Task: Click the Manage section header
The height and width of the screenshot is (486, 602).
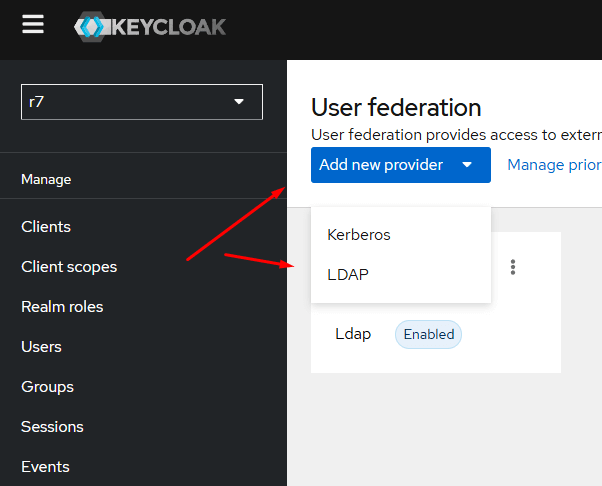Action: tap(46, 179)
